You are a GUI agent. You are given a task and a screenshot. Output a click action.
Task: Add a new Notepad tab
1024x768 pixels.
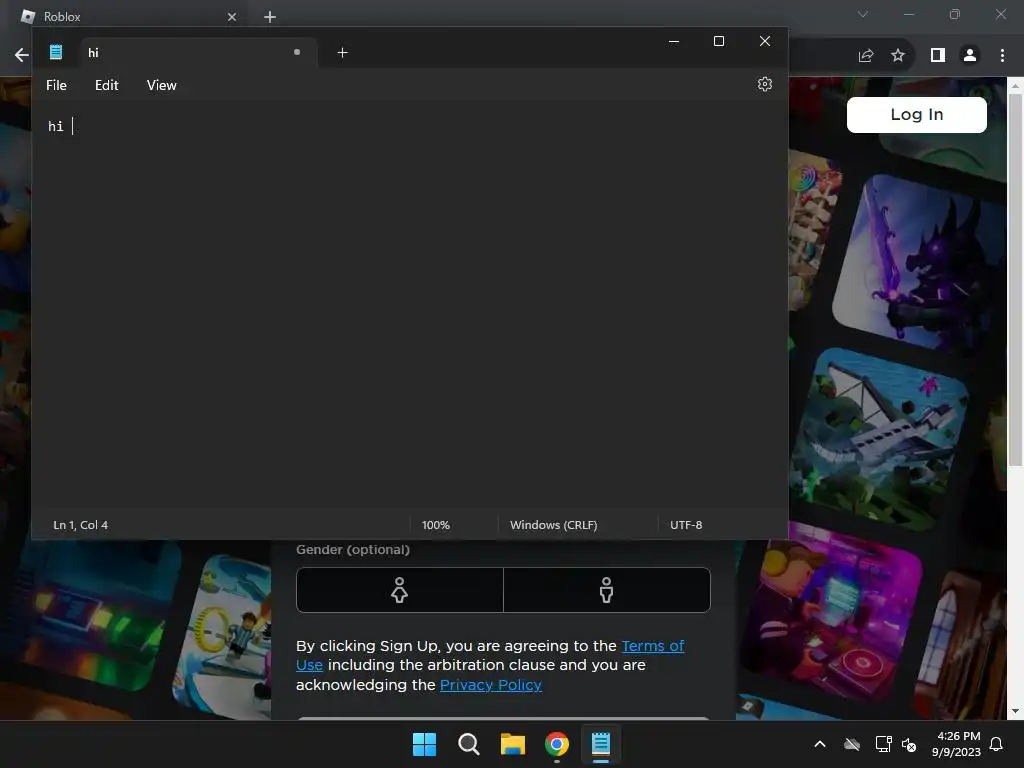[342, 52]
